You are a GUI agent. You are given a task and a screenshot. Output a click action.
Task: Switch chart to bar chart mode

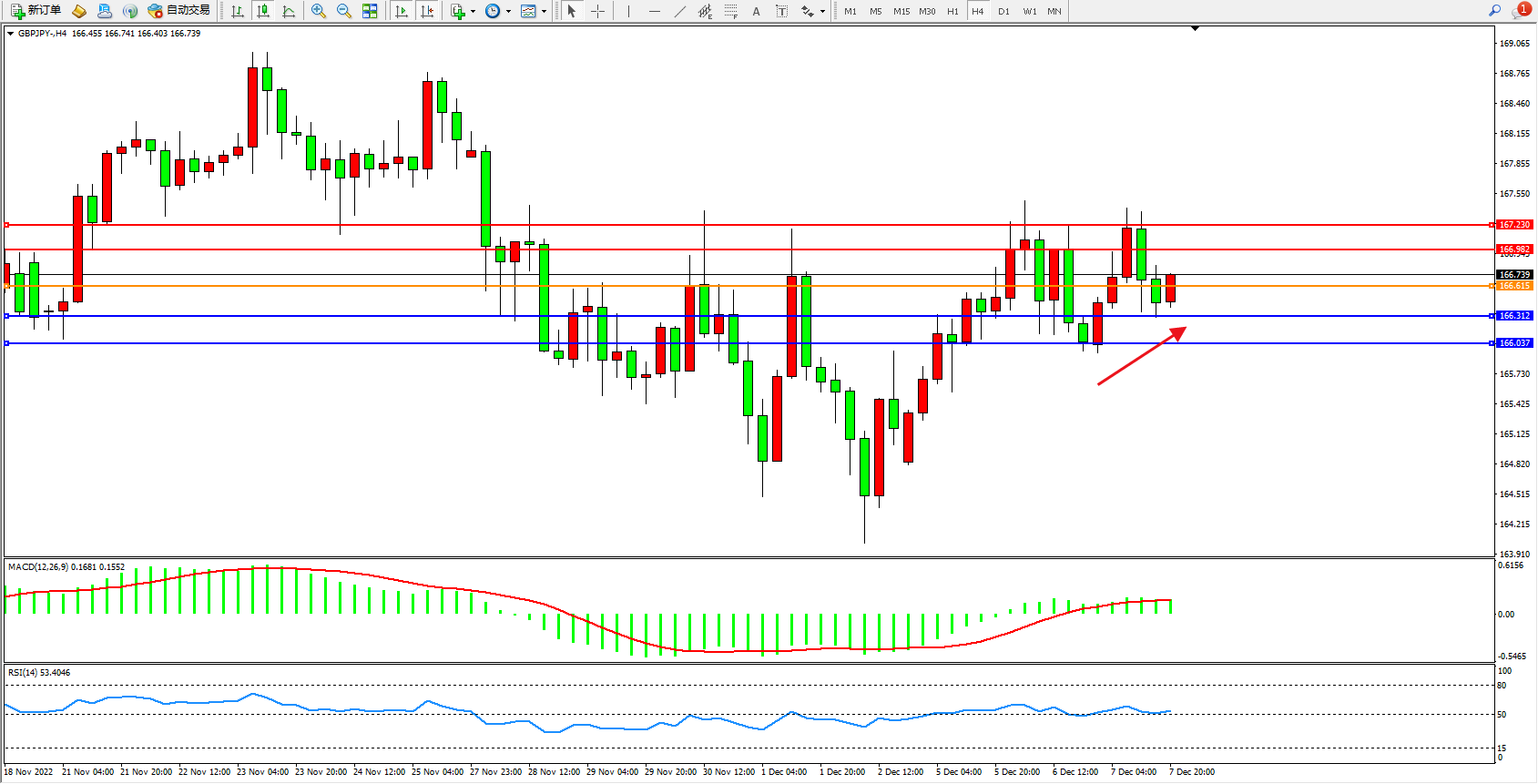click(238, 11)
